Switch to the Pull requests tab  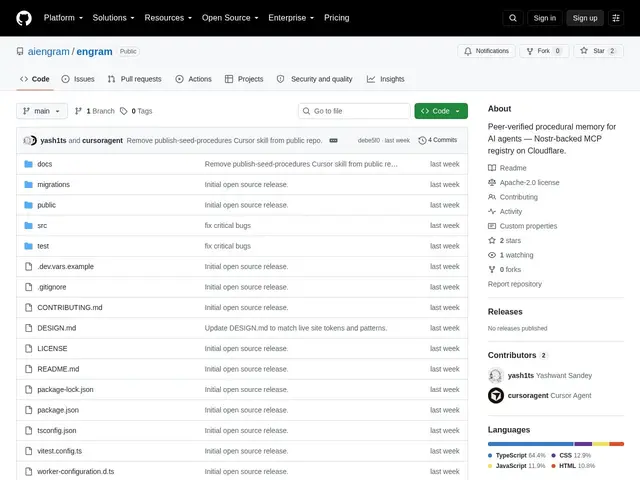point(134,79)
